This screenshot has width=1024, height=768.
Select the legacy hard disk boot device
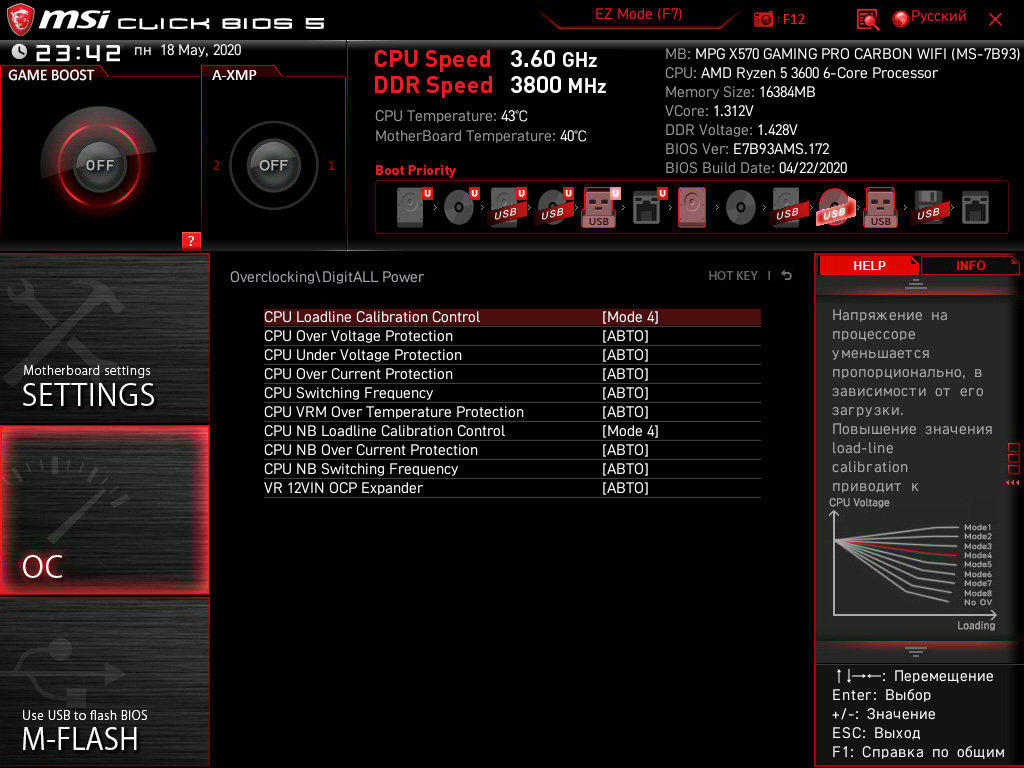coord(692,208)
